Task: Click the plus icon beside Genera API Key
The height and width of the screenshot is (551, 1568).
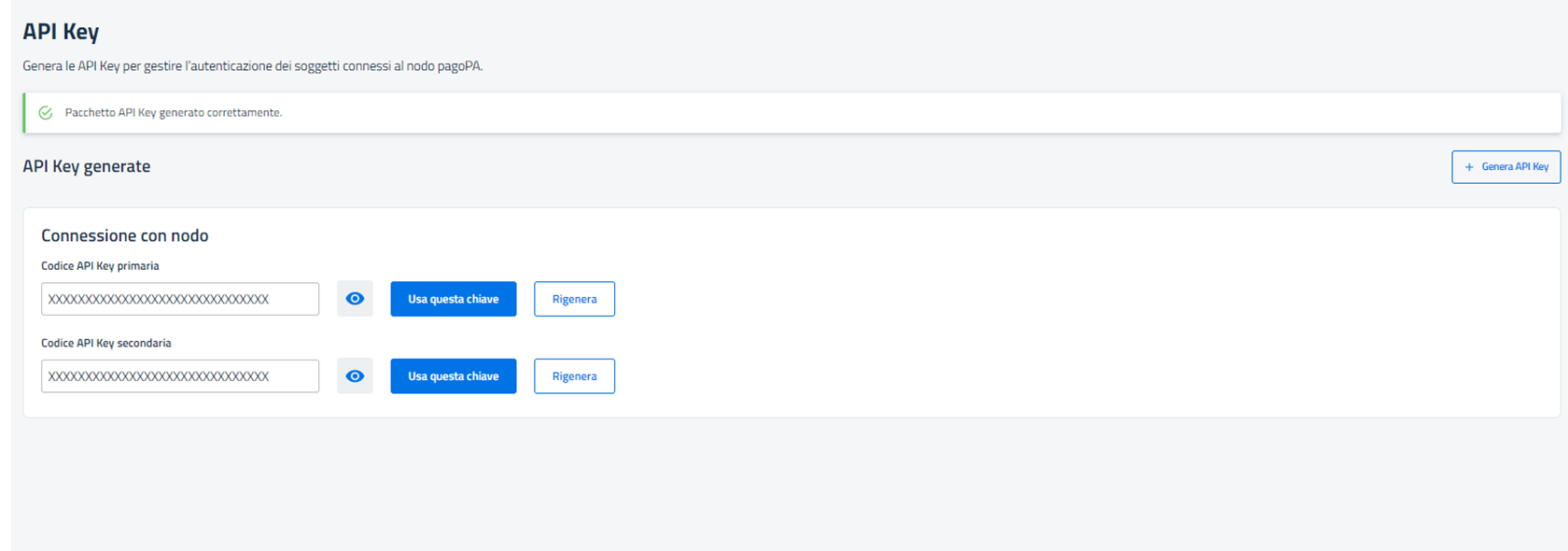Action: (x=1469, y=167)
